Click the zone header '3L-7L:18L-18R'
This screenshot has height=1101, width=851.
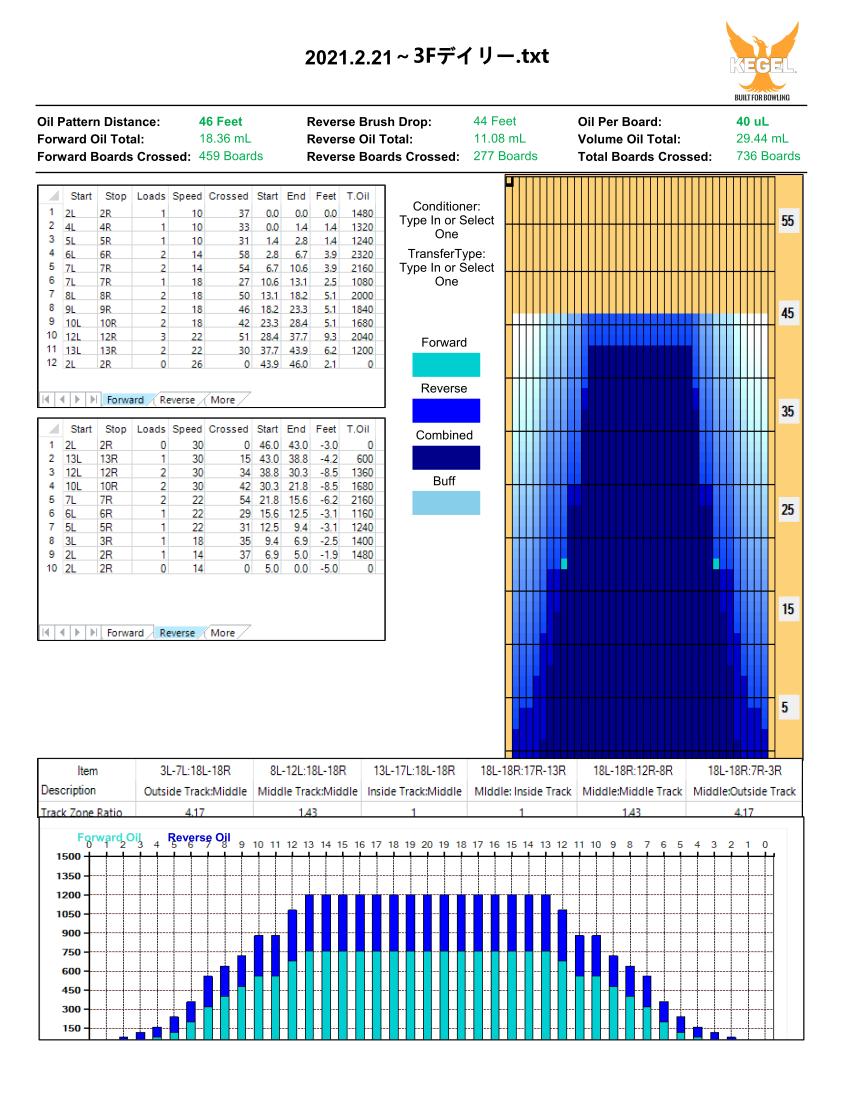195,771
